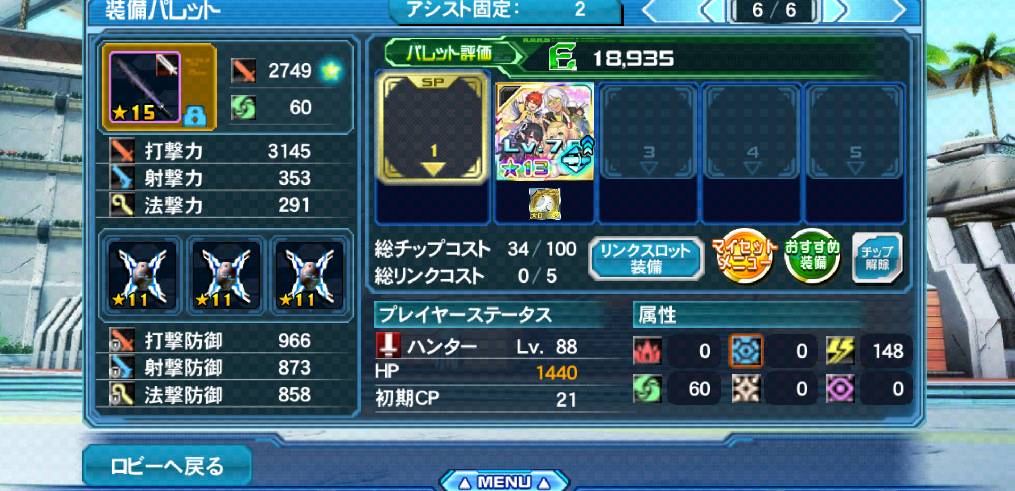Screen dimensions: 1015x491
Task: Expand the bottom MENU tab
Action: (x=504, y=481)
